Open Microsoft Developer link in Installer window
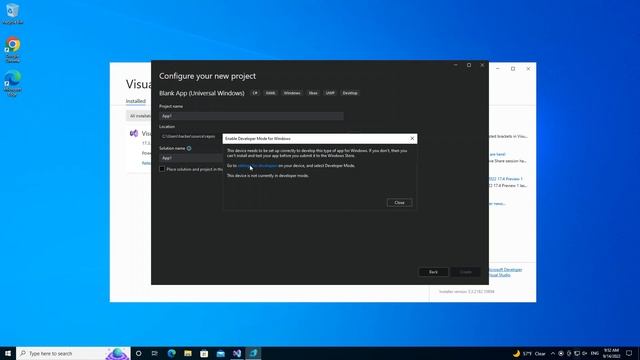640x360 pixels. [x=505, y=270]
